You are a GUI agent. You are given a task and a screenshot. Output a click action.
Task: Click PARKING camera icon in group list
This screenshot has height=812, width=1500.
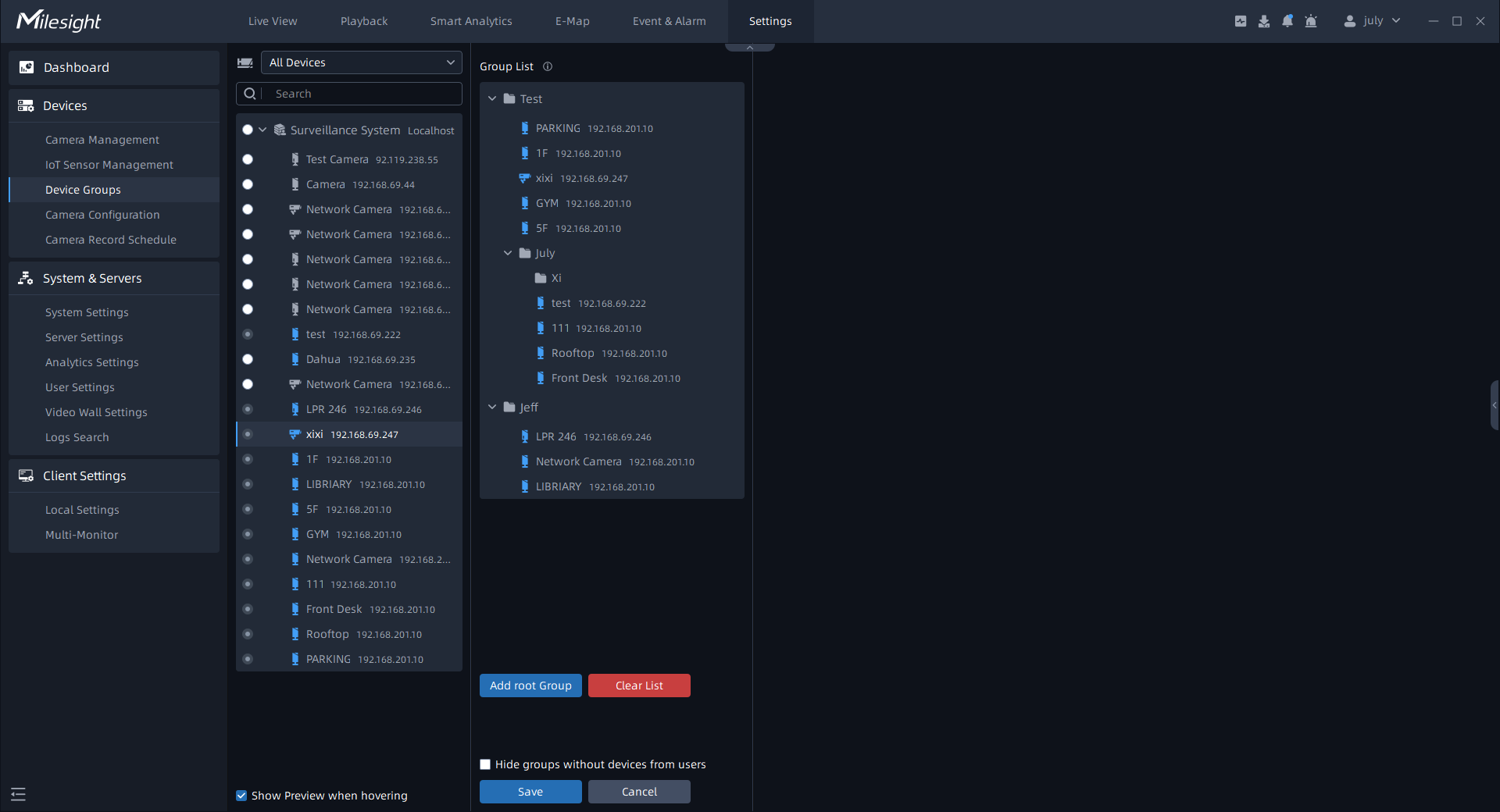[x=525, y=128]
